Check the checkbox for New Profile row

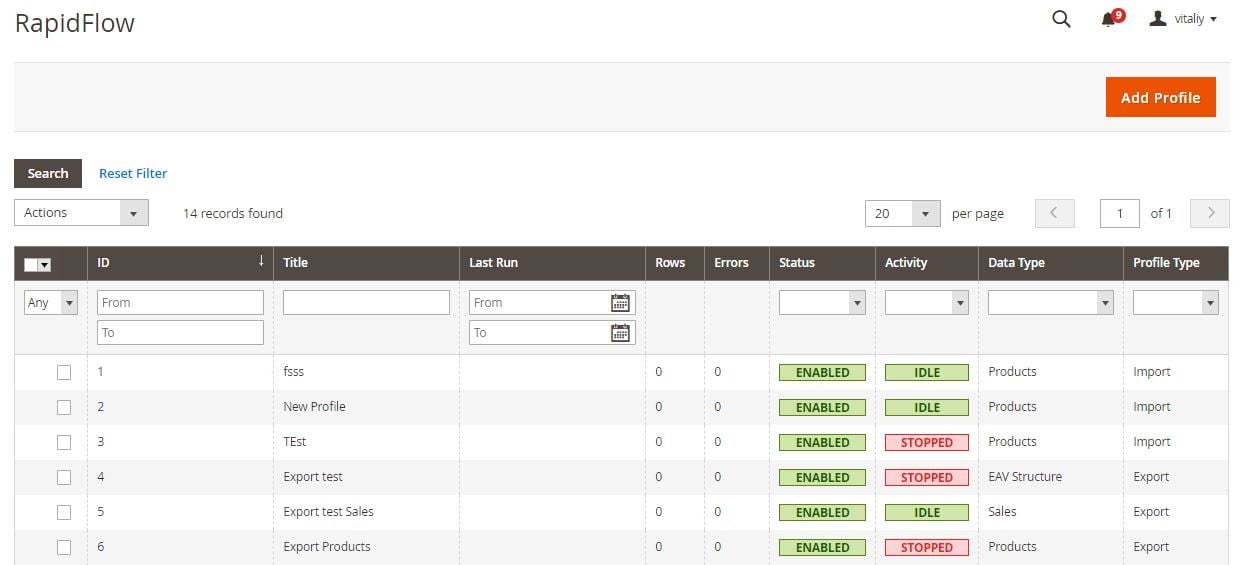tap(64, 407)
